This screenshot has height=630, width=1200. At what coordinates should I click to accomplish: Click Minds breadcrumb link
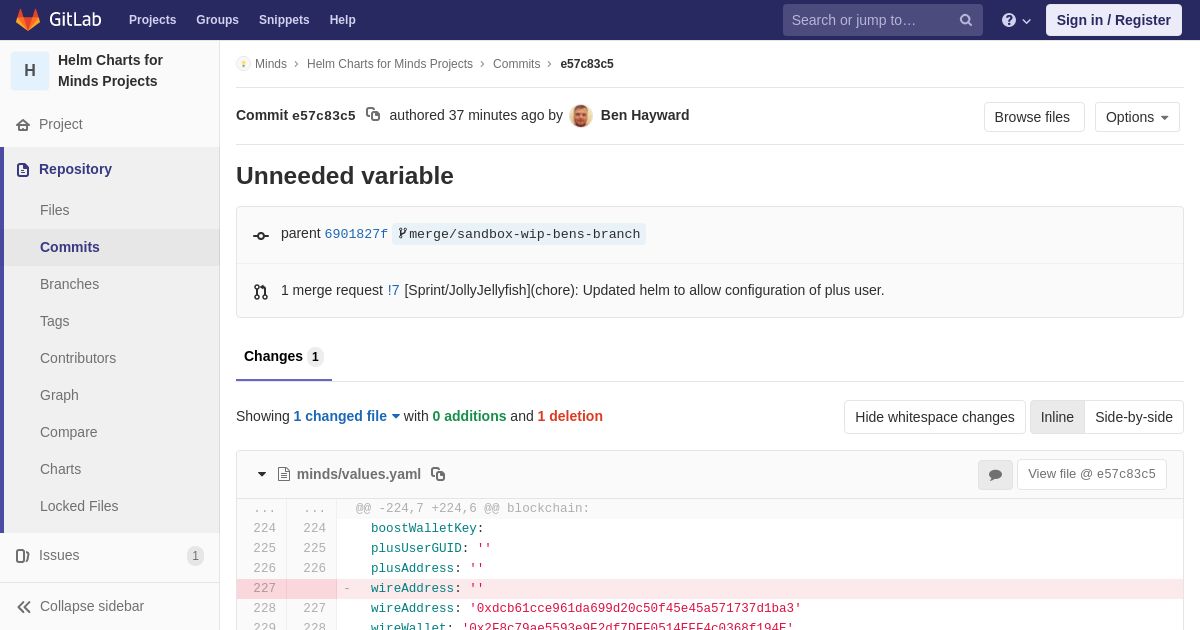coord(271,64)
